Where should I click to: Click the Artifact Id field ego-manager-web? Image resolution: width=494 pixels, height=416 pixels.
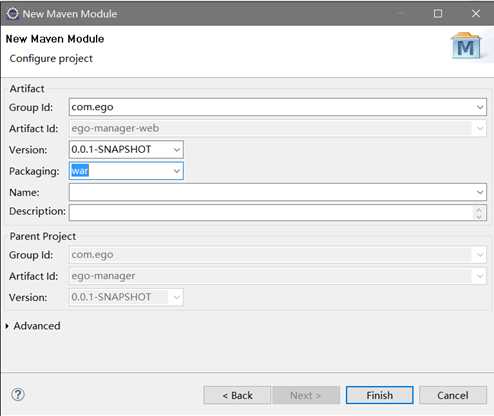(278, 128)
